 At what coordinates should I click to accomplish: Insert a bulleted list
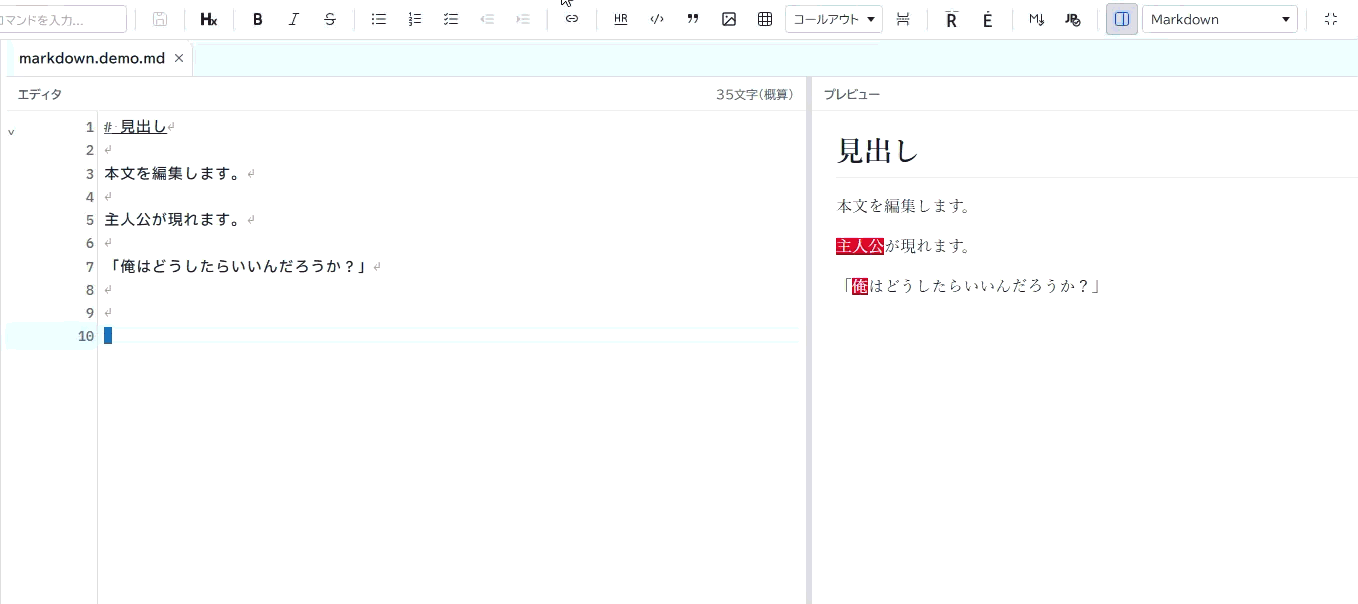click(x=379, y=19)
